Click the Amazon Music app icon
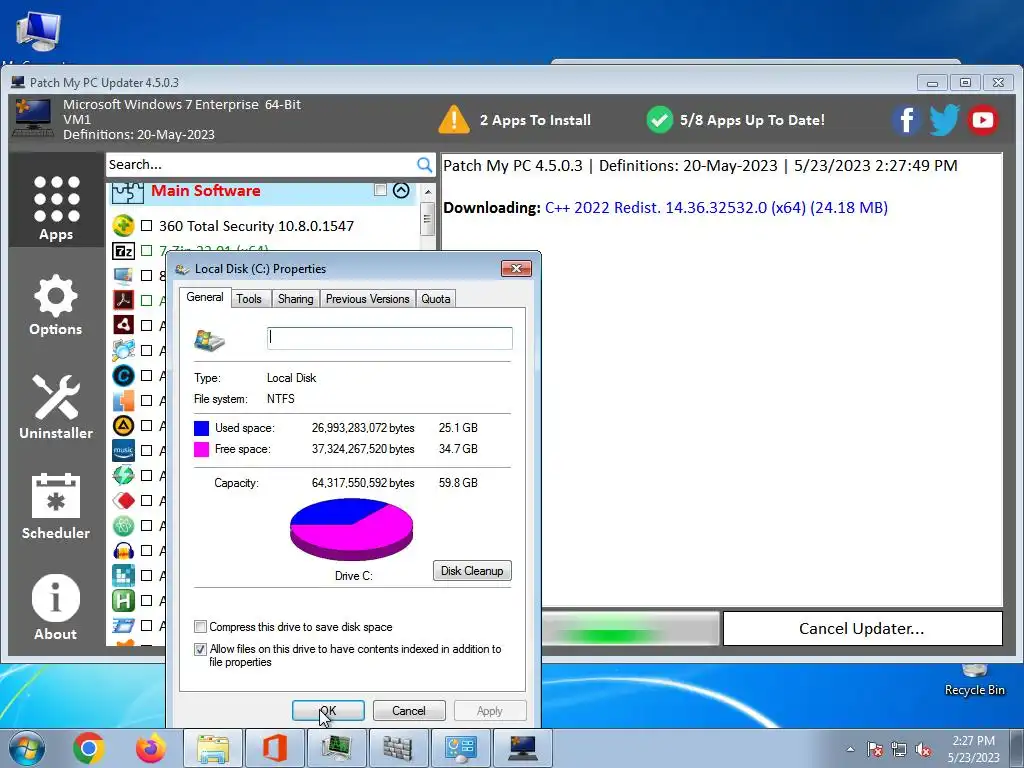 pos(123,450)
